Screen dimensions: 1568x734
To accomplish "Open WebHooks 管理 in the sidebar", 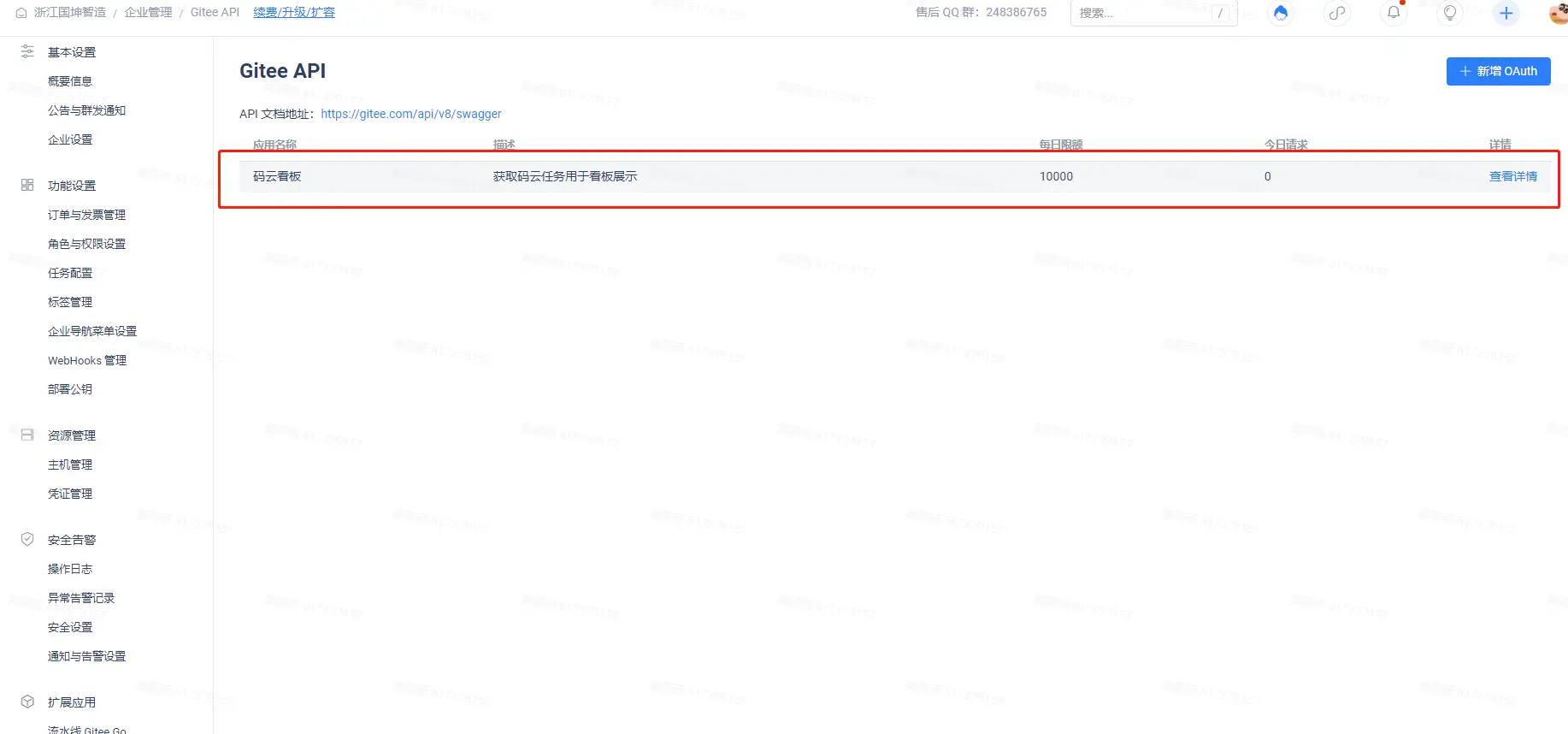I will (x=87, y=360).
